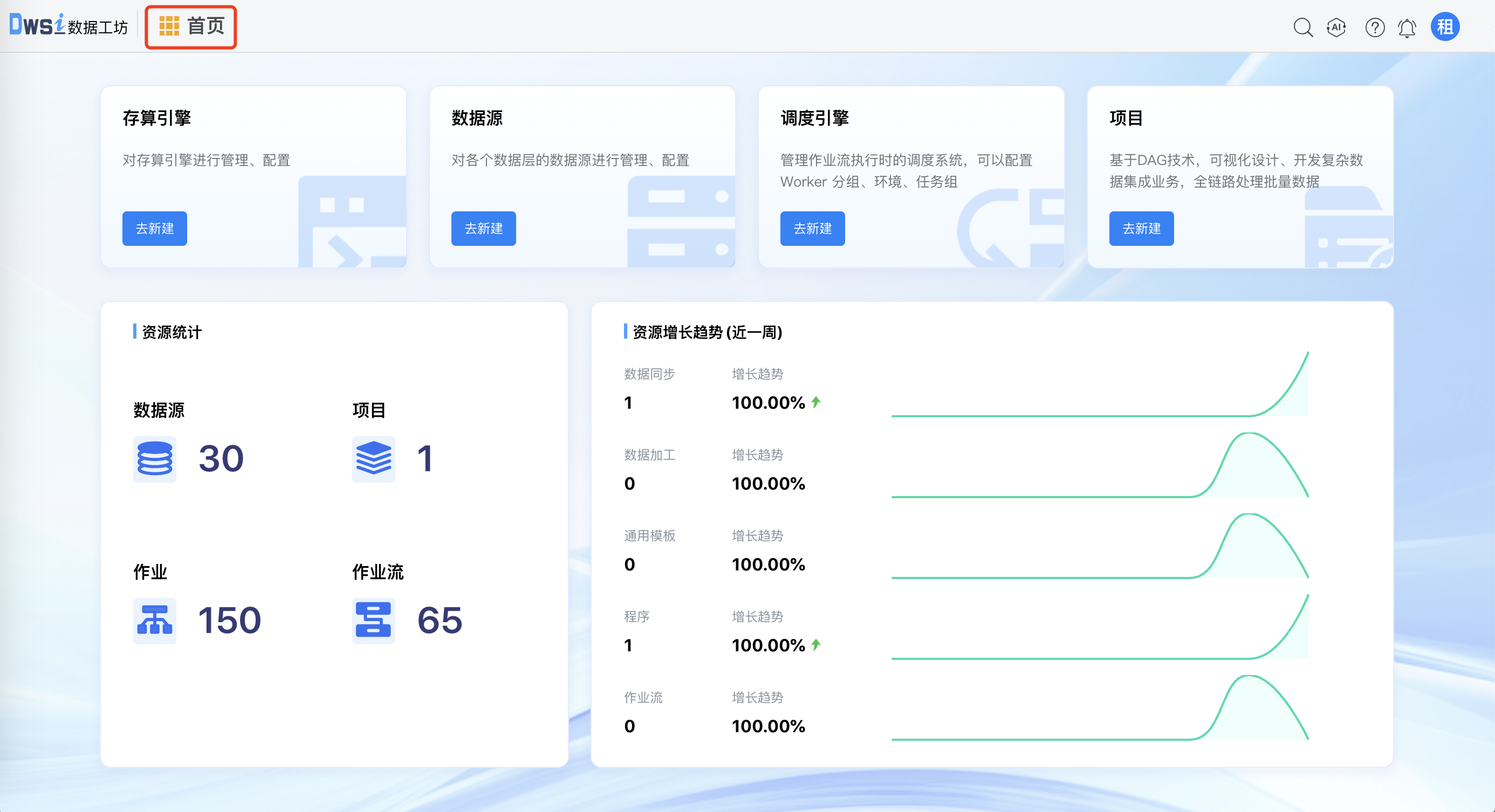Click the 作业流 icon next to count 65
The image size is (1495, 812).
coord(373,620)
